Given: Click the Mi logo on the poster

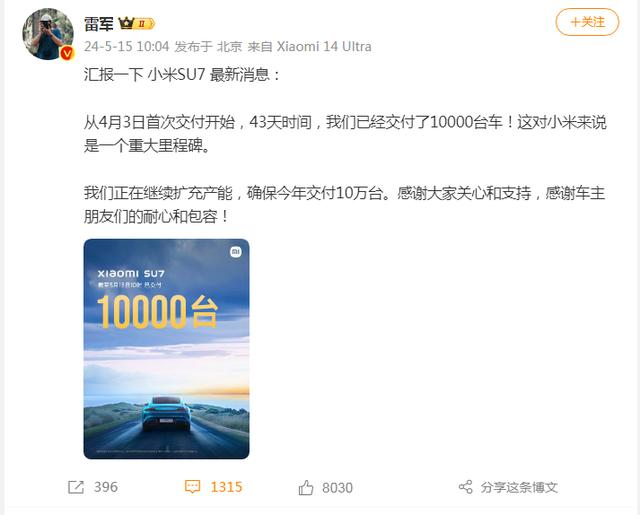Looking at the screenshot, I should [236, 252].
